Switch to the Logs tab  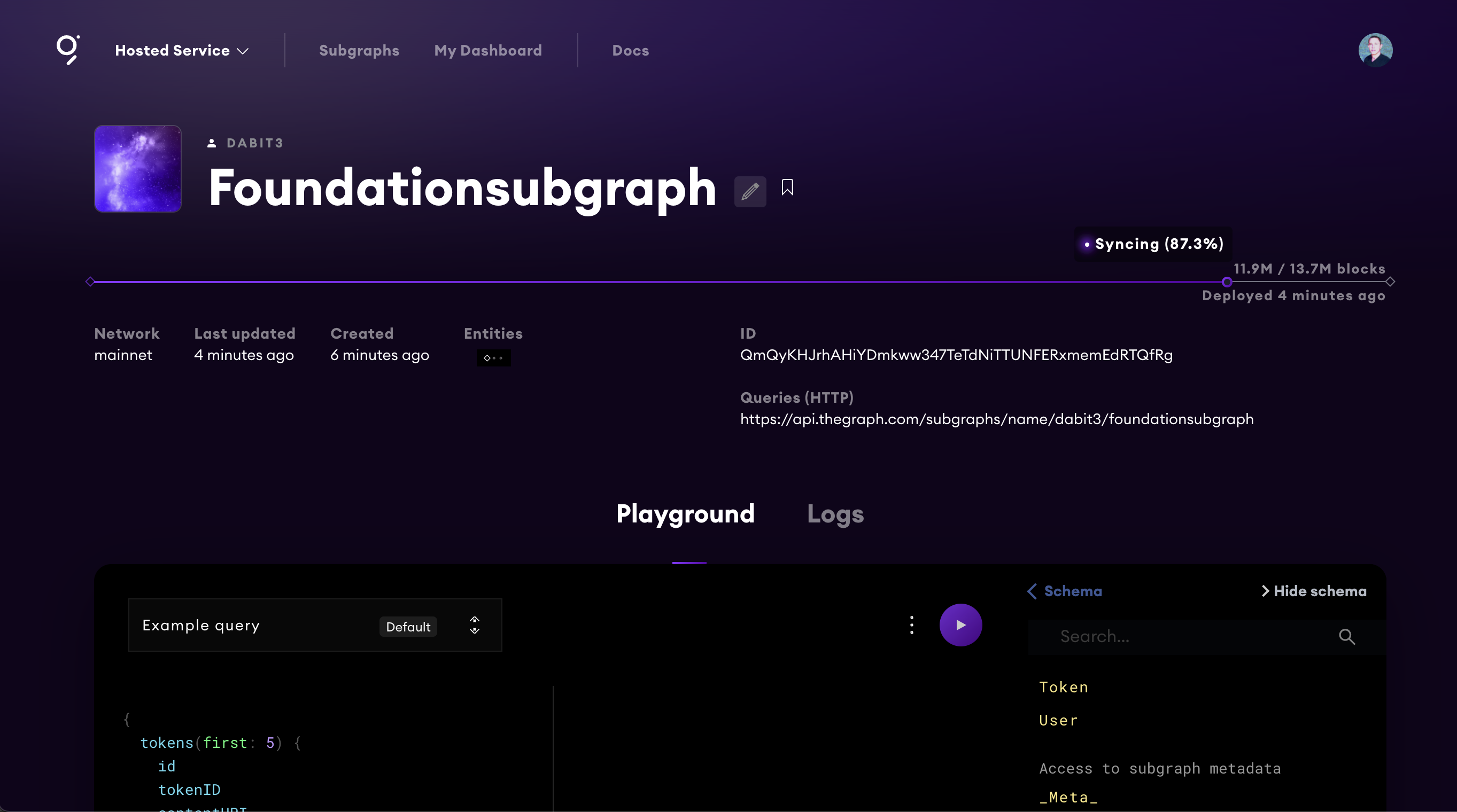835,513
